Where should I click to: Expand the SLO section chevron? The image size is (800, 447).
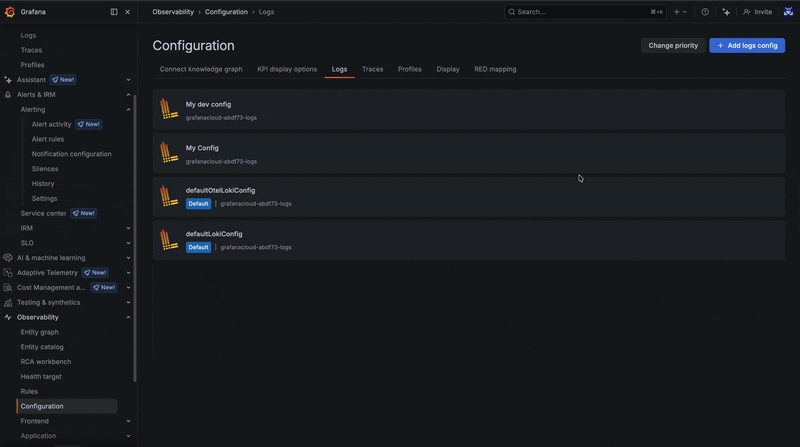128,243
